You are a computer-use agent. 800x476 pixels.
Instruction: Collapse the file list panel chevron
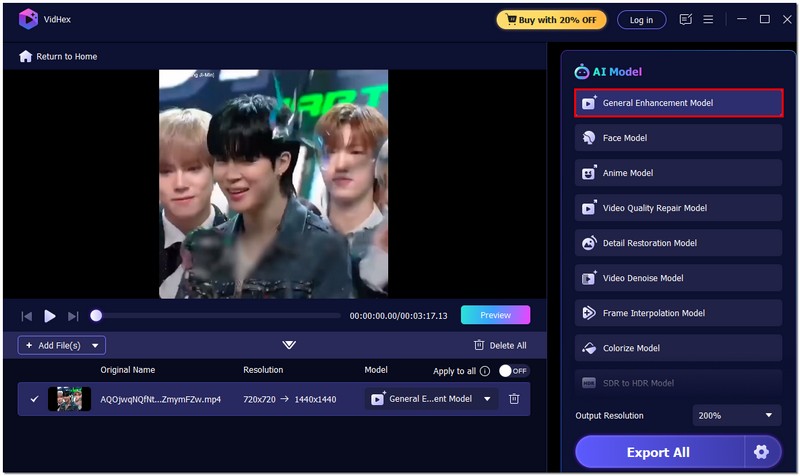pyautogui.click(x=289, y=345)
